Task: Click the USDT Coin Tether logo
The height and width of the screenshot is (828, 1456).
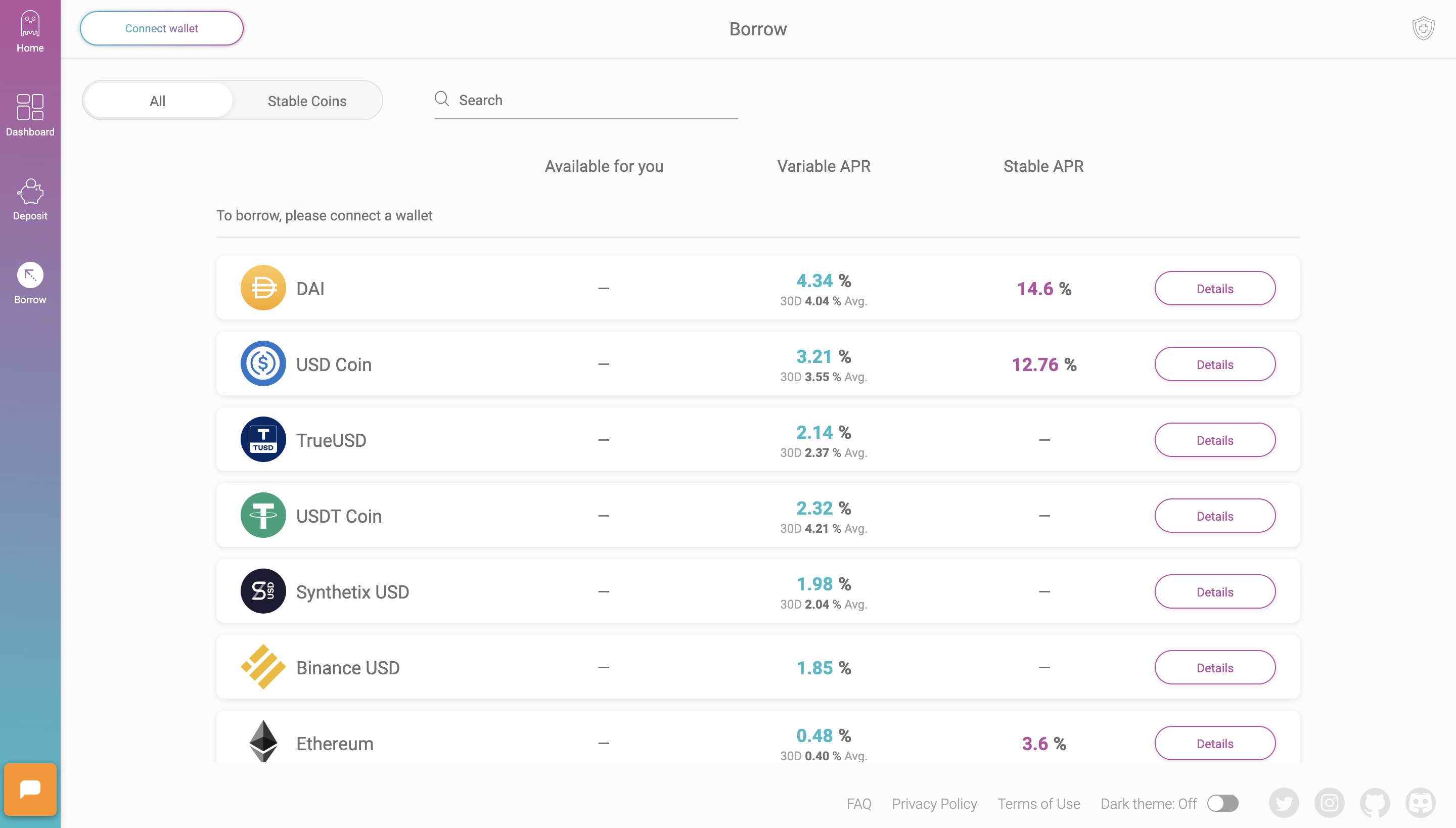Action: [x=263, y=515]
